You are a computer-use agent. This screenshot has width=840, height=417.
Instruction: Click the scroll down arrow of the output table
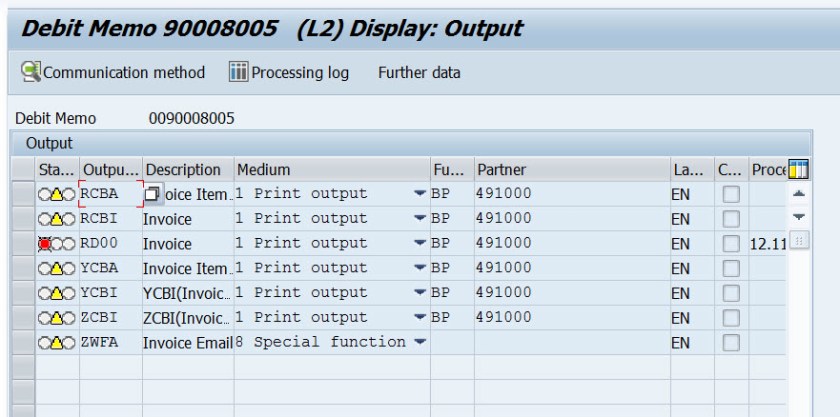click(798, 217)
